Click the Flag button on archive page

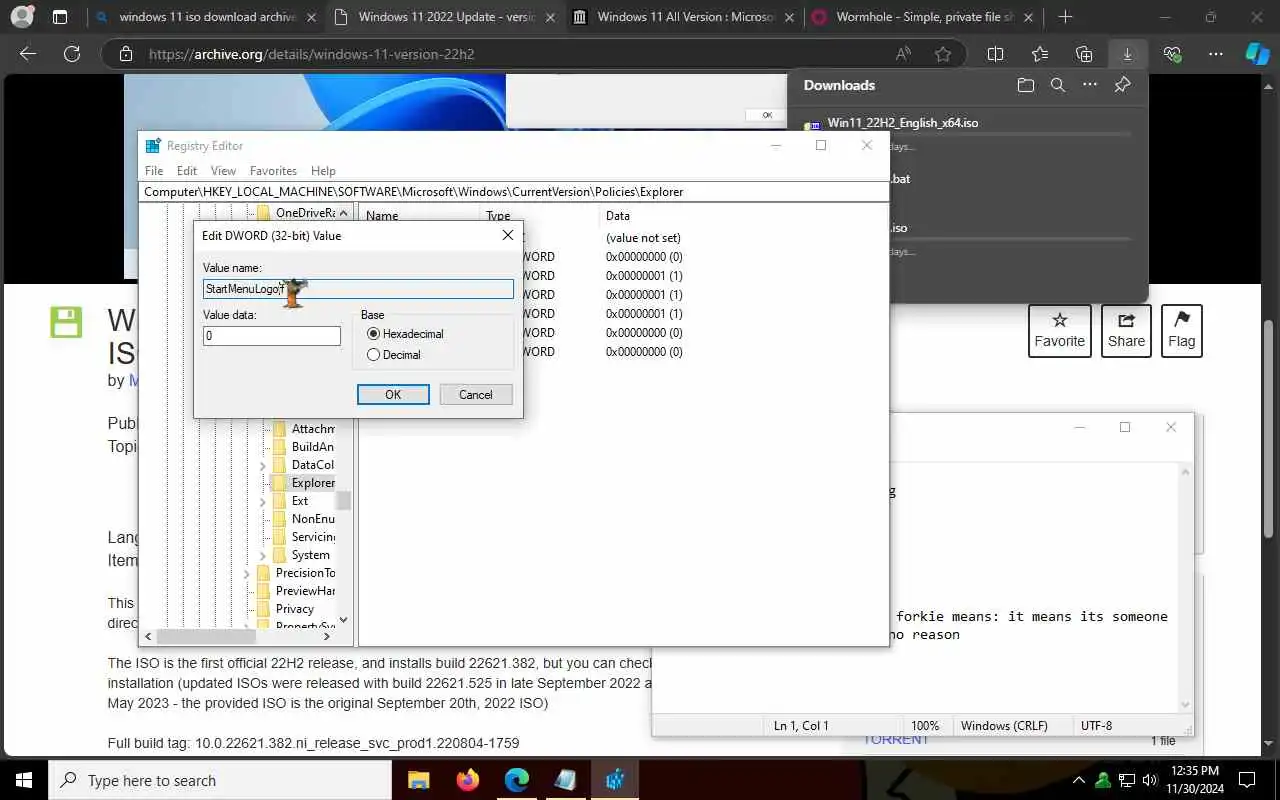click(x=1181, y=331)
